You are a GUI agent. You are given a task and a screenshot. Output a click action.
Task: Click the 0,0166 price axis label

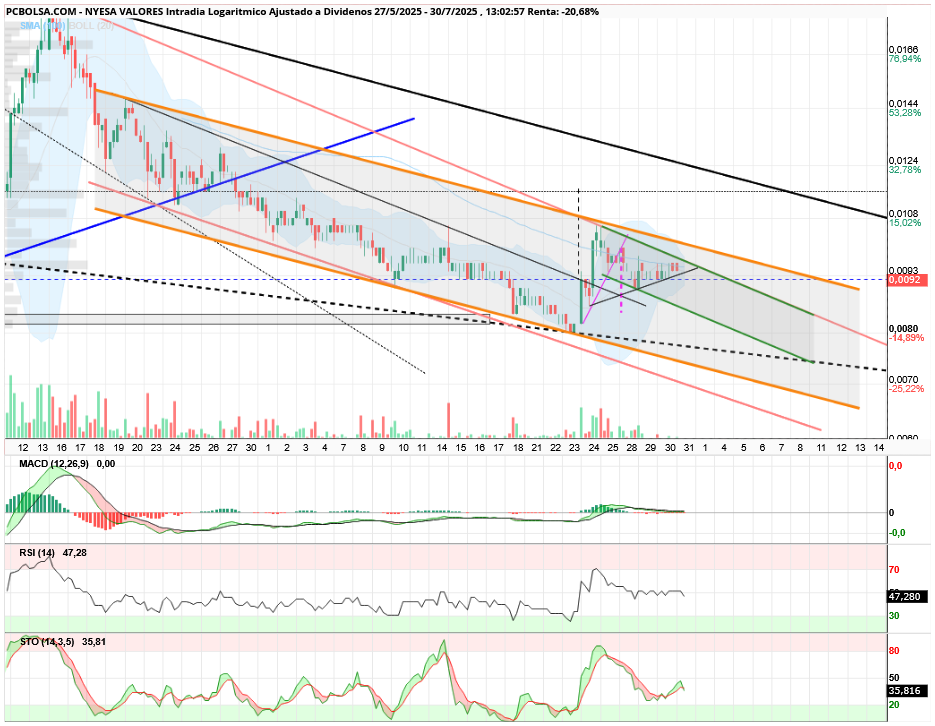point(903,49)
